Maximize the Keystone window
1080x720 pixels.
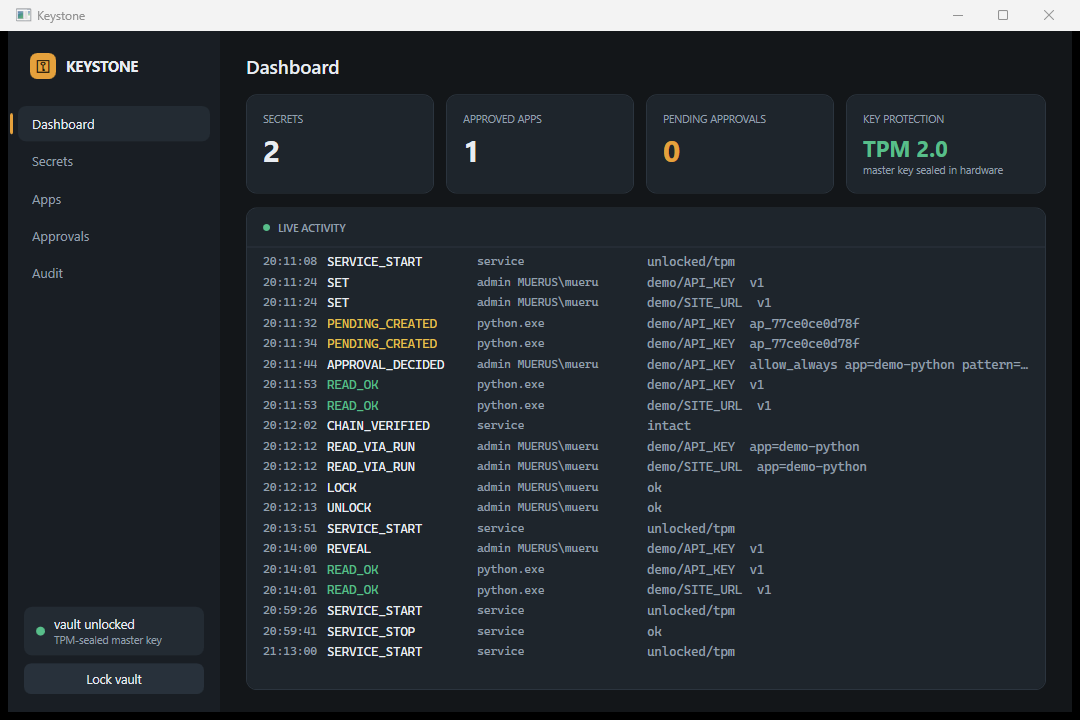[x=1003, y=15]
